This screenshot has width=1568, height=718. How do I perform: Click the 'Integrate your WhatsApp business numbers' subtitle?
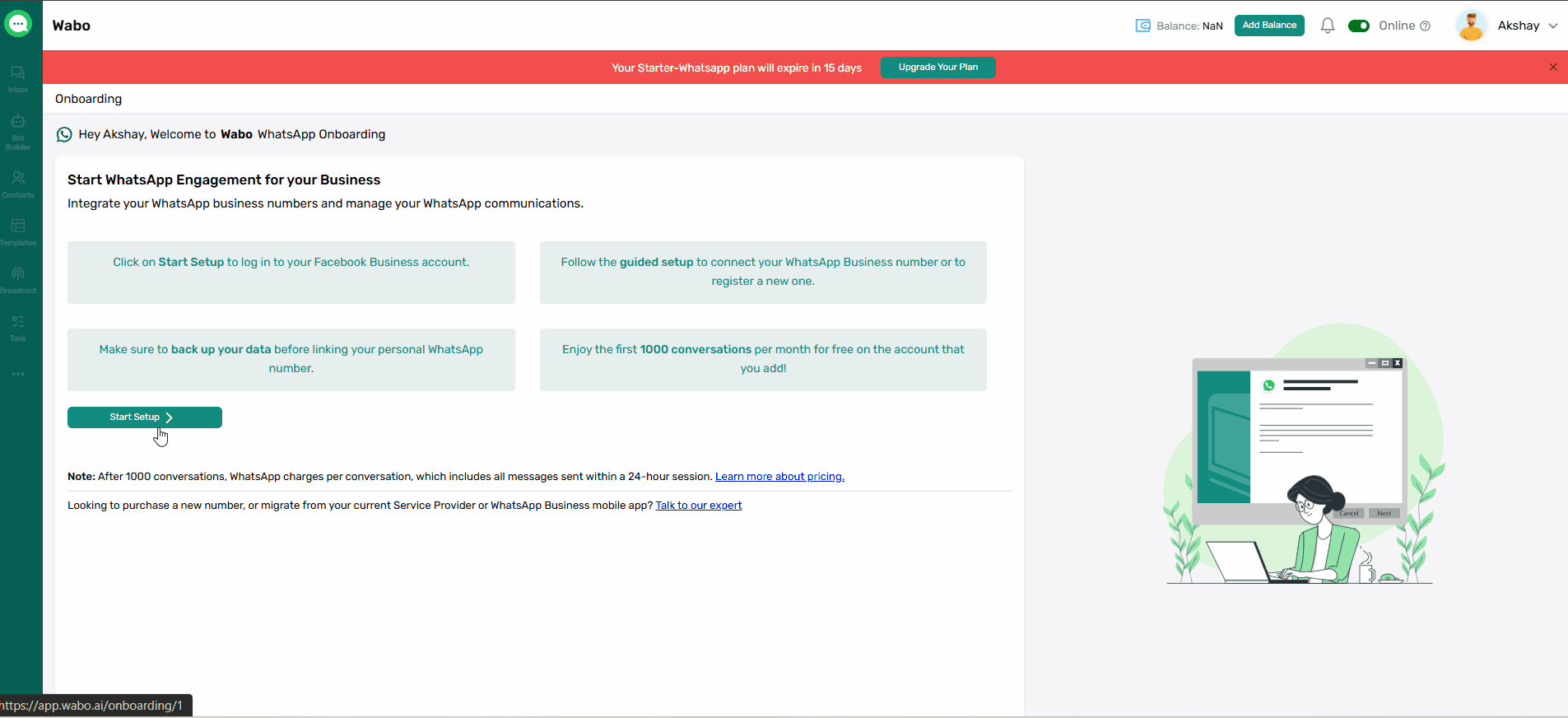[x=325, y=203]
